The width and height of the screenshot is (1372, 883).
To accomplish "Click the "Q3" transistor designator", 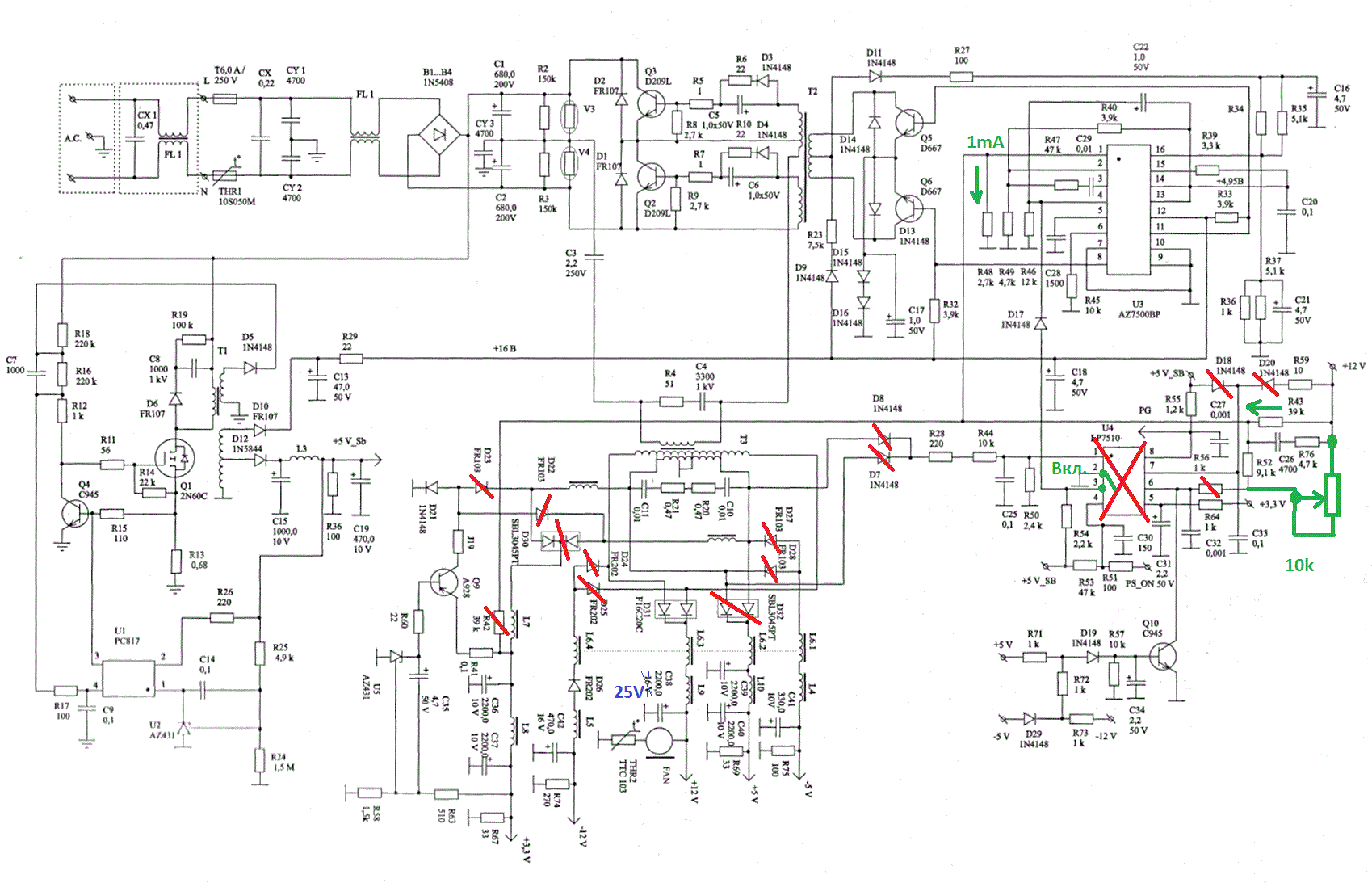I will (x=651, y=71).
